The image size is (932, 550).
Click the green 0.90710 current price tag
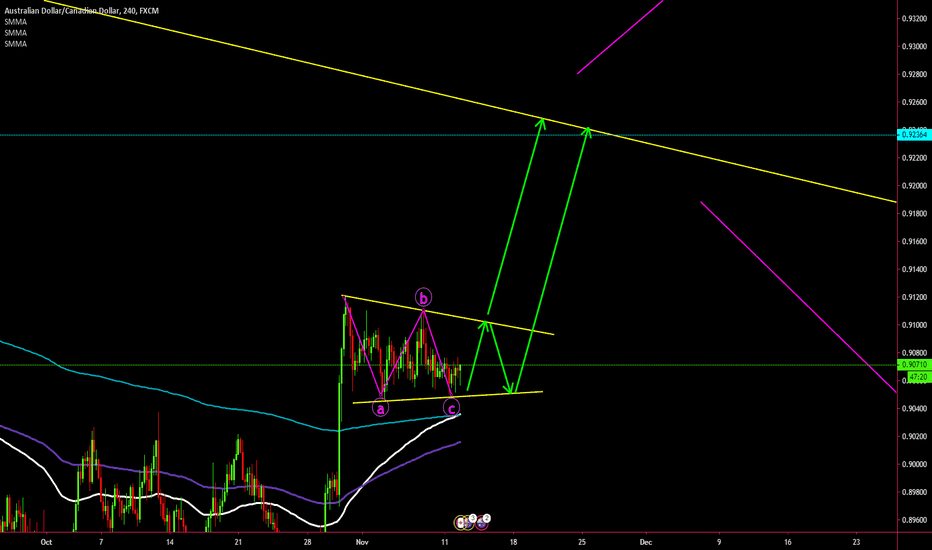914,364
